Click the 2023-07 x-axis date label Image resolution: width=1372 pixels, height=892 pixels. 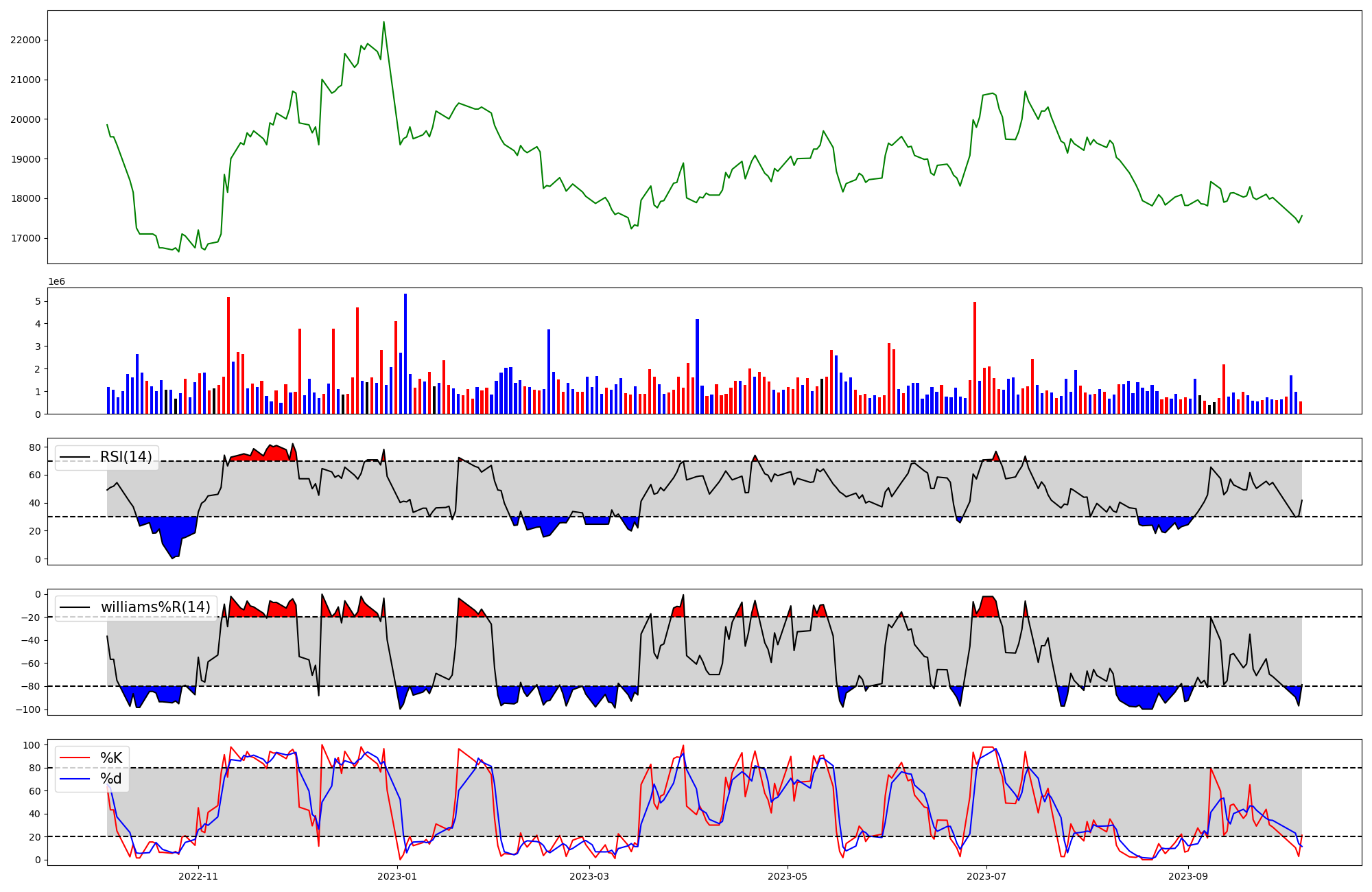coord(986,876)
